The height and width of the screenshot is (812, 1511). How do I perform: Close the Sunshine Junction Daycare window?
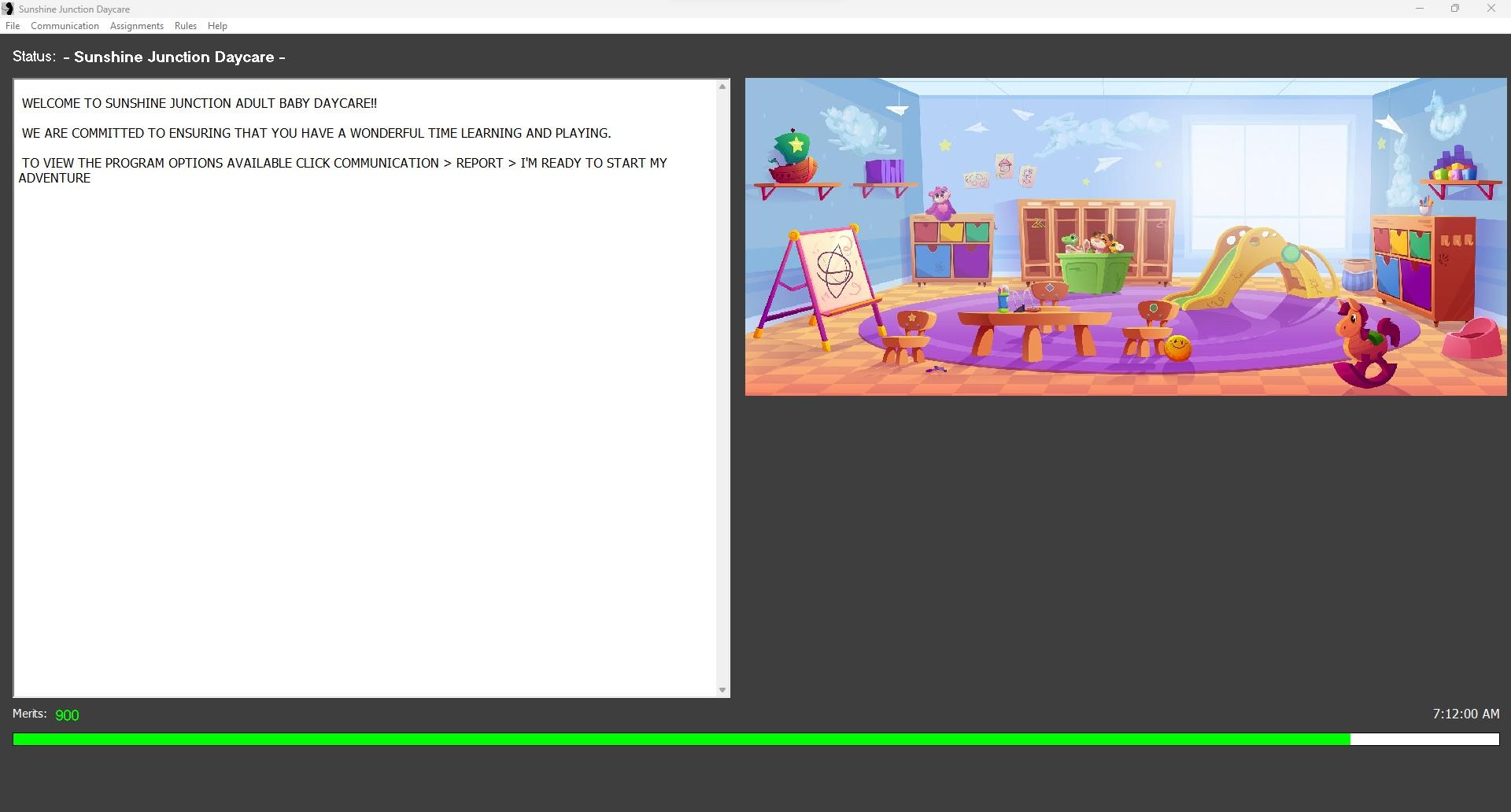(1491, 9)
